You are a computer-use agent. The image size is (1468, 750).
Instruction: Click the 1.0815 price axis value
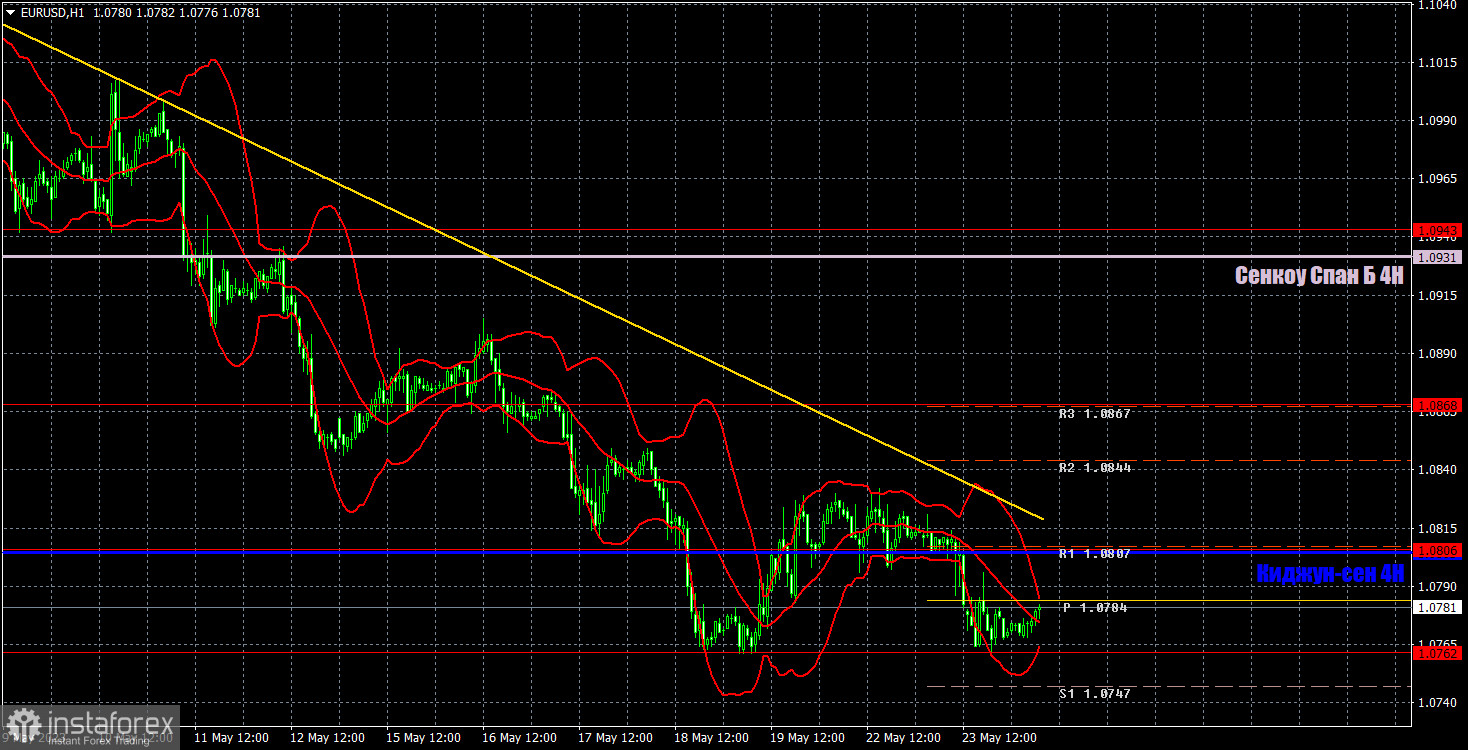[x=1439, y=527]
